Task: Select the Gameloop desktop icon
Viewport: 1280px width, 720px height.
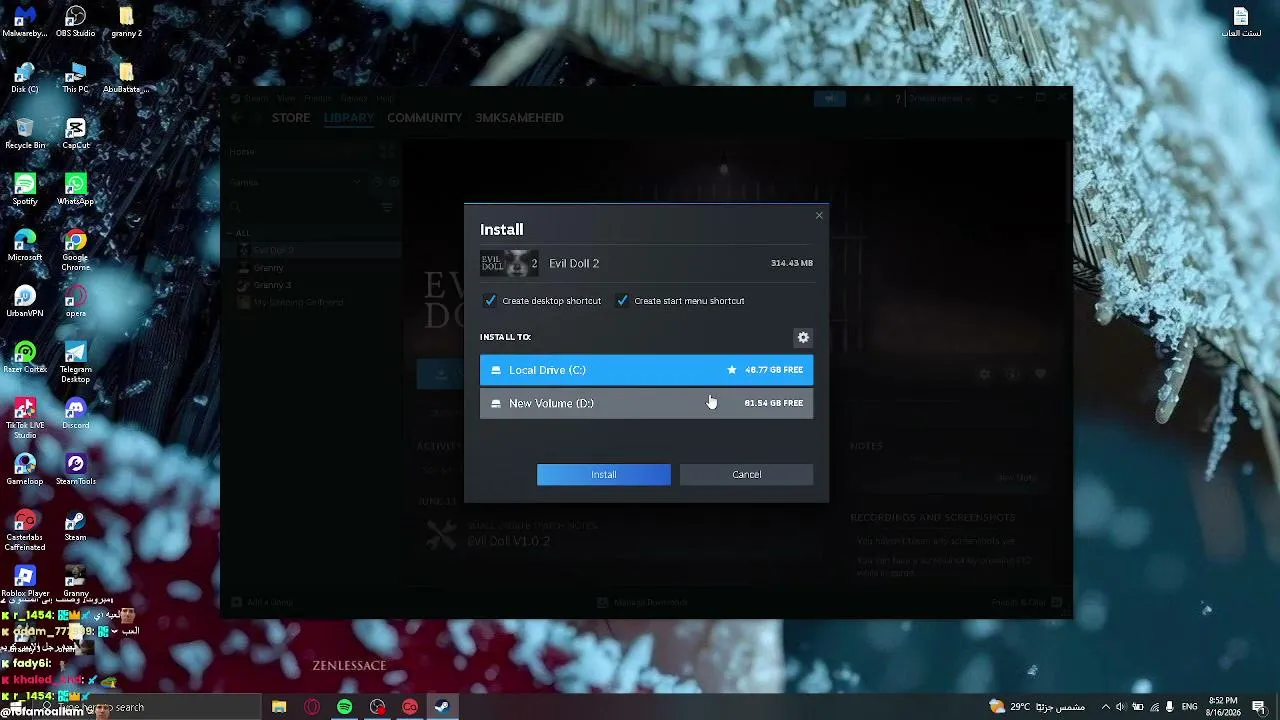Action: [x=25, y=470]
